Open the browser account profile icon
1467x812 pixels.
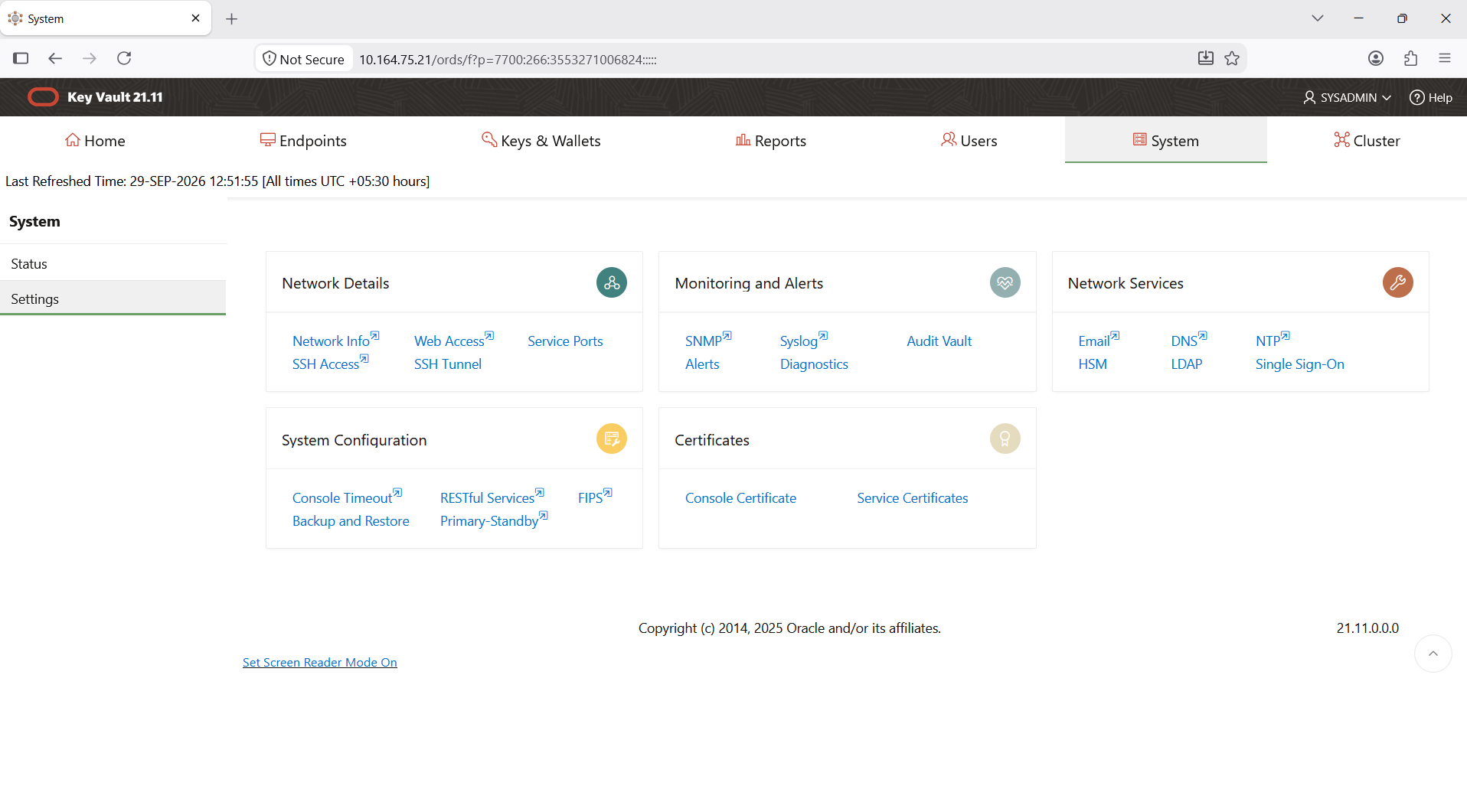coord(1376,58)
